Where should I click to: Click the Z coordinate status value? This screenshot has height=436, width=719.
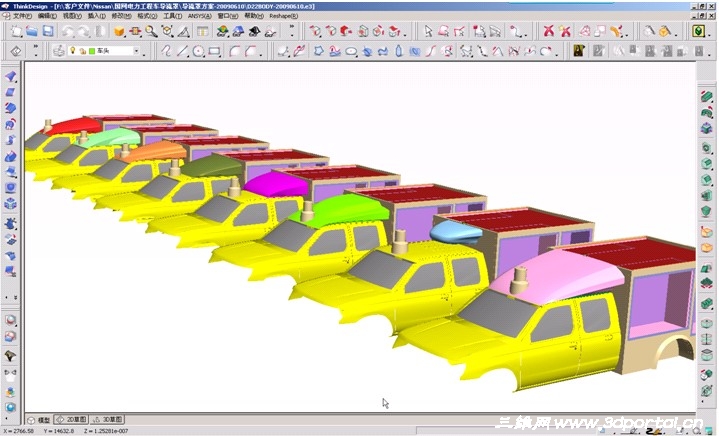[x=106, y=431]
